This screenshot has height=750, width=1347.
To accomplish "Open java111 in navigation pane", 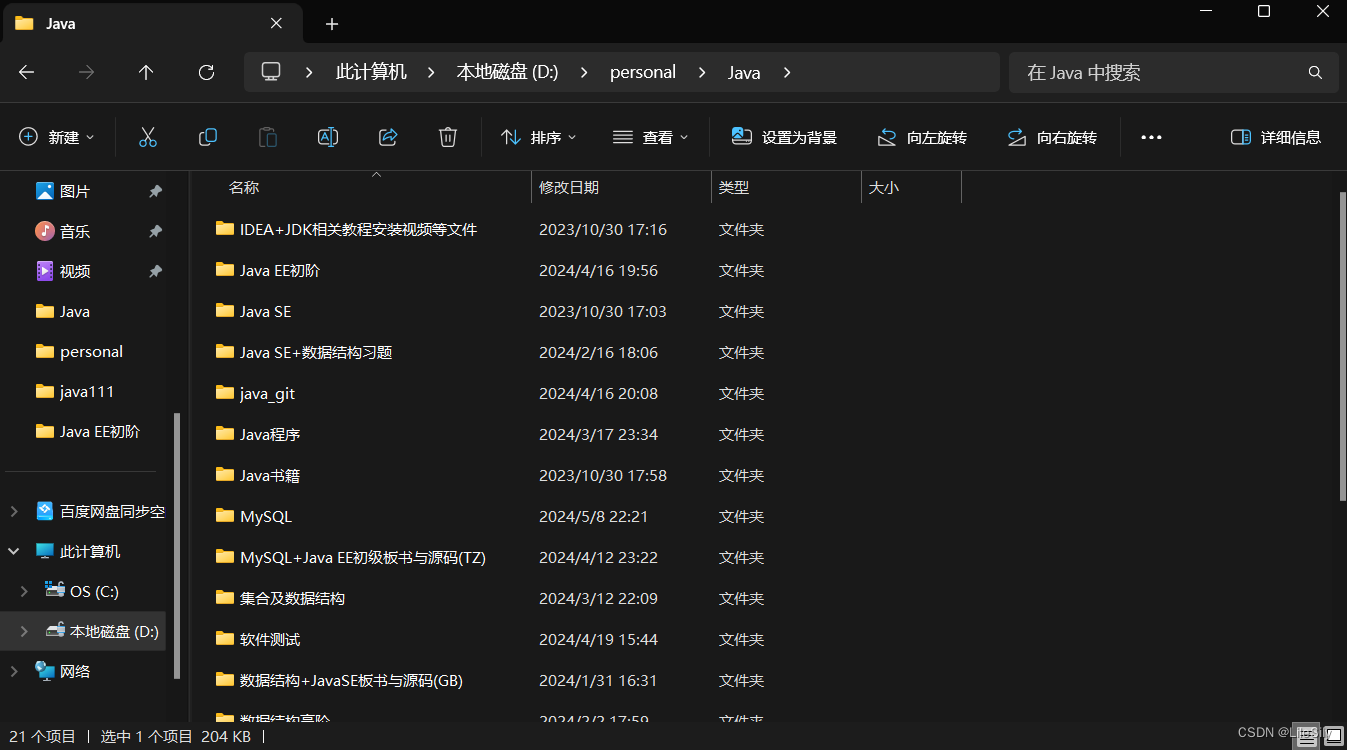I will pyautogui.click(x=75, y=391).
